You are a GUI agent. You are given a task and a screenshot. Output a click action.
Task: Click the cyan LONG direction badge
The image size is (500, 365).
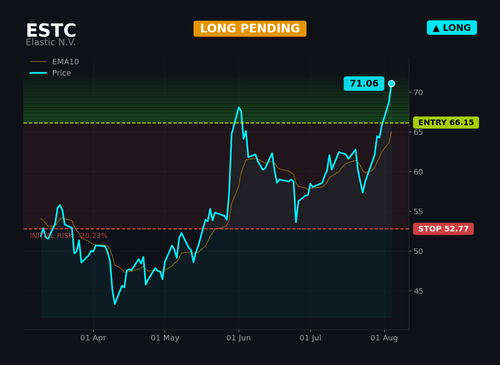(x=452, y=28)
